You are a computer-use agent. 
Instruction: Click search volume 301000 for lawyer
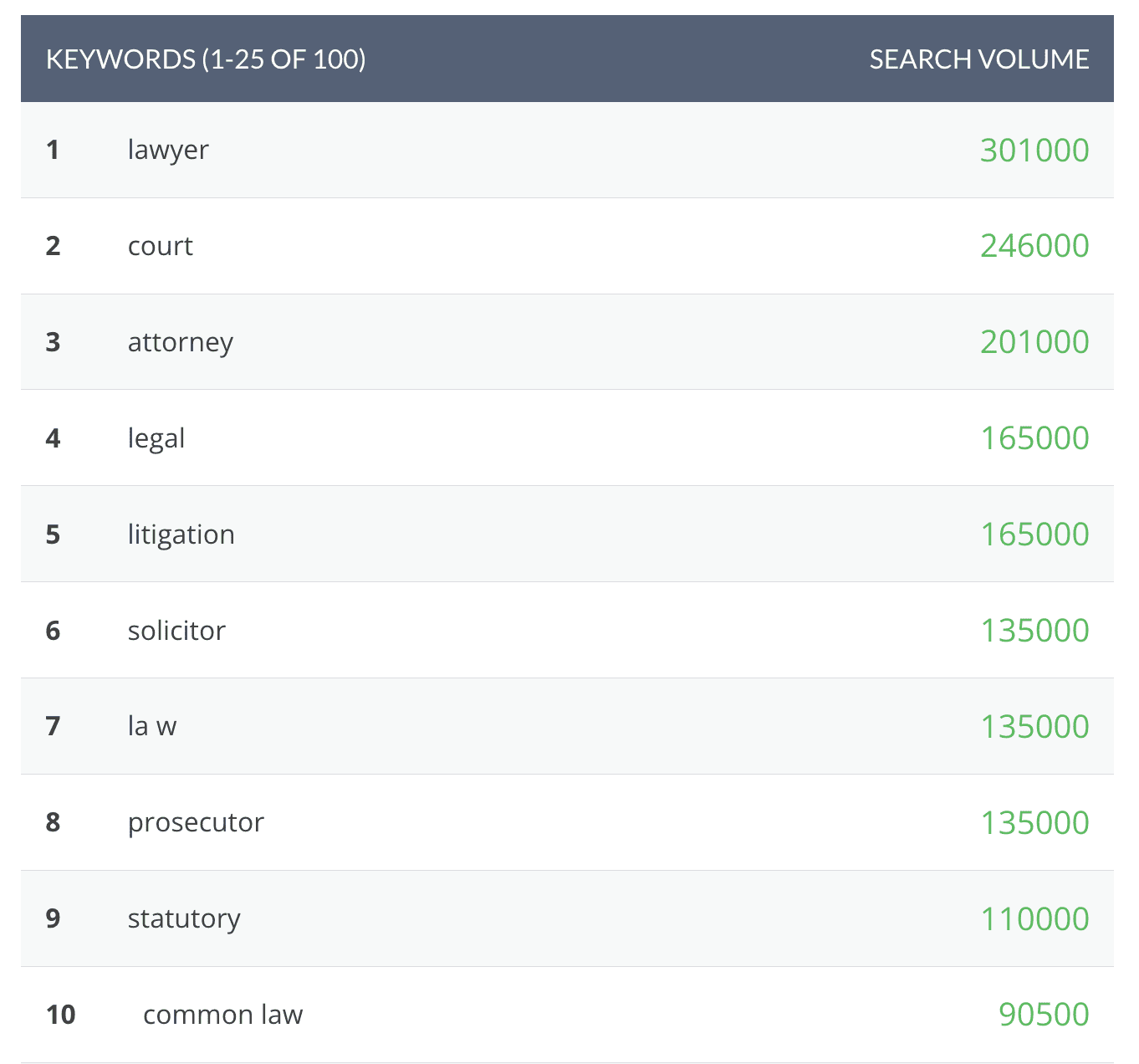1034,151
